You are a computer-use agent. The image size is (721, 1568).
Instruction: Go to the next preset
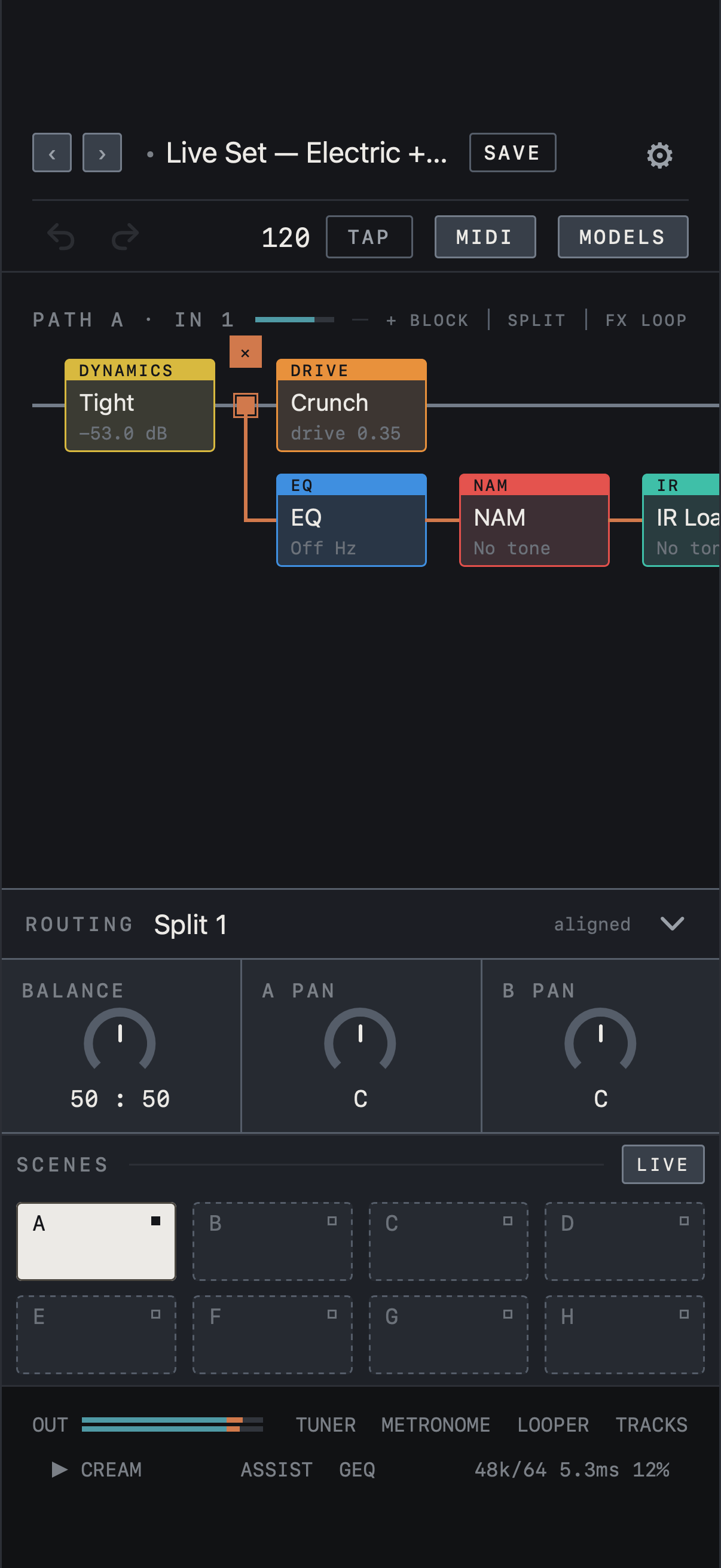[102, 152]
